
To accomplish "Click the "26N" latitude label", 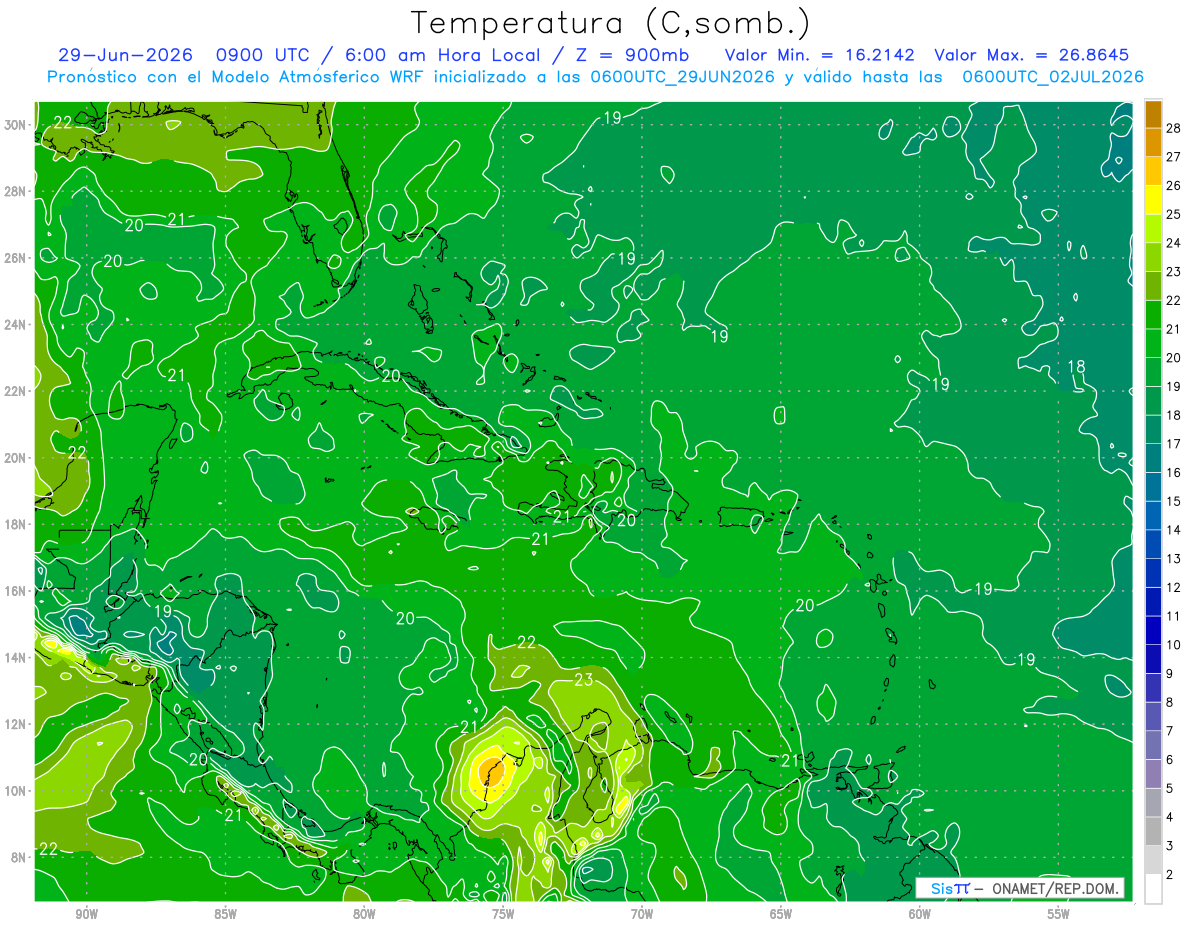I will coord(15,258).
